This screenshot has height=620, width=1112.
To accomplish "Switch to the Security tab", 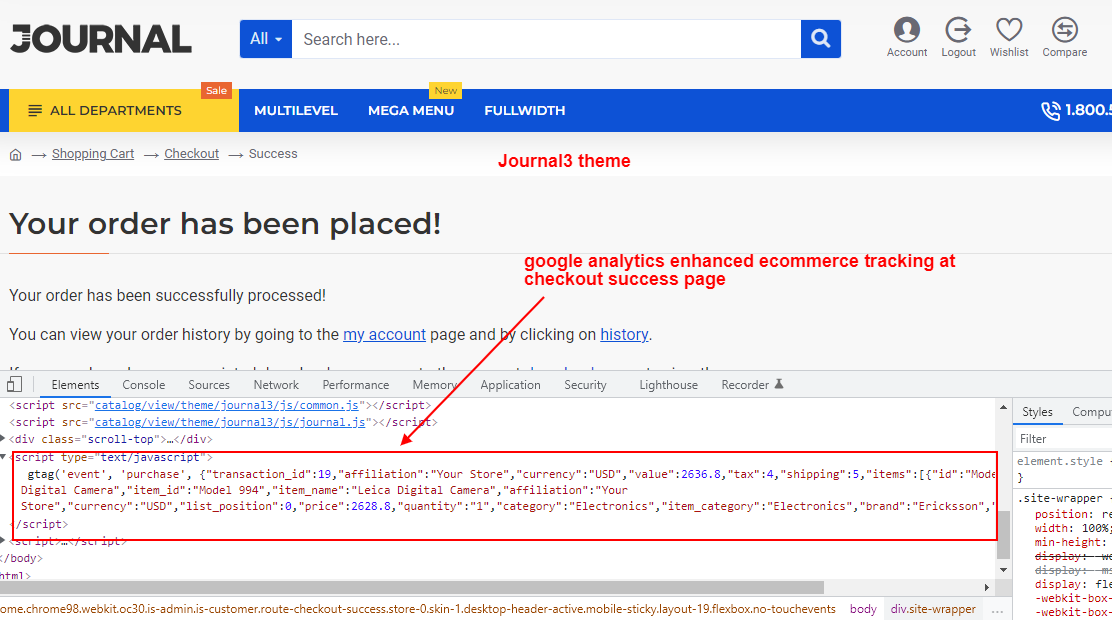I will tap(585, 384).
